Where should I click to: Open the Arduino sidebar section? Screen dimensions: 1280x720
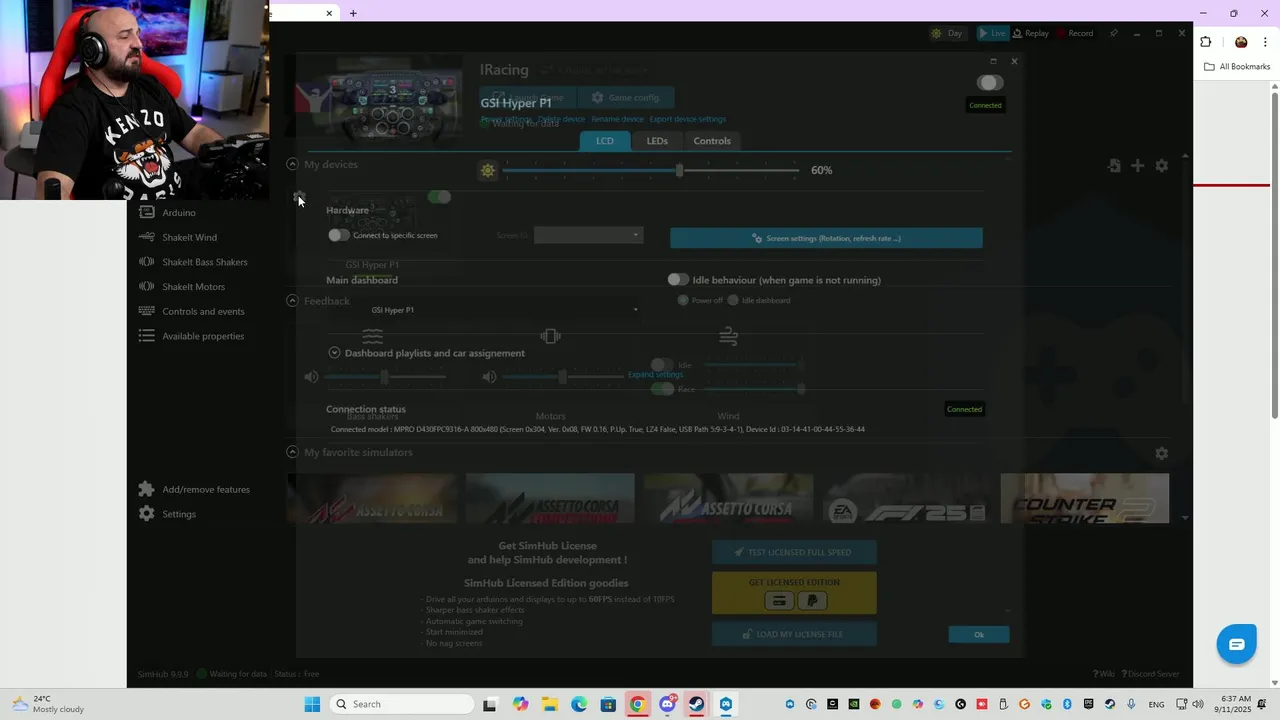(x=178, y=212)
